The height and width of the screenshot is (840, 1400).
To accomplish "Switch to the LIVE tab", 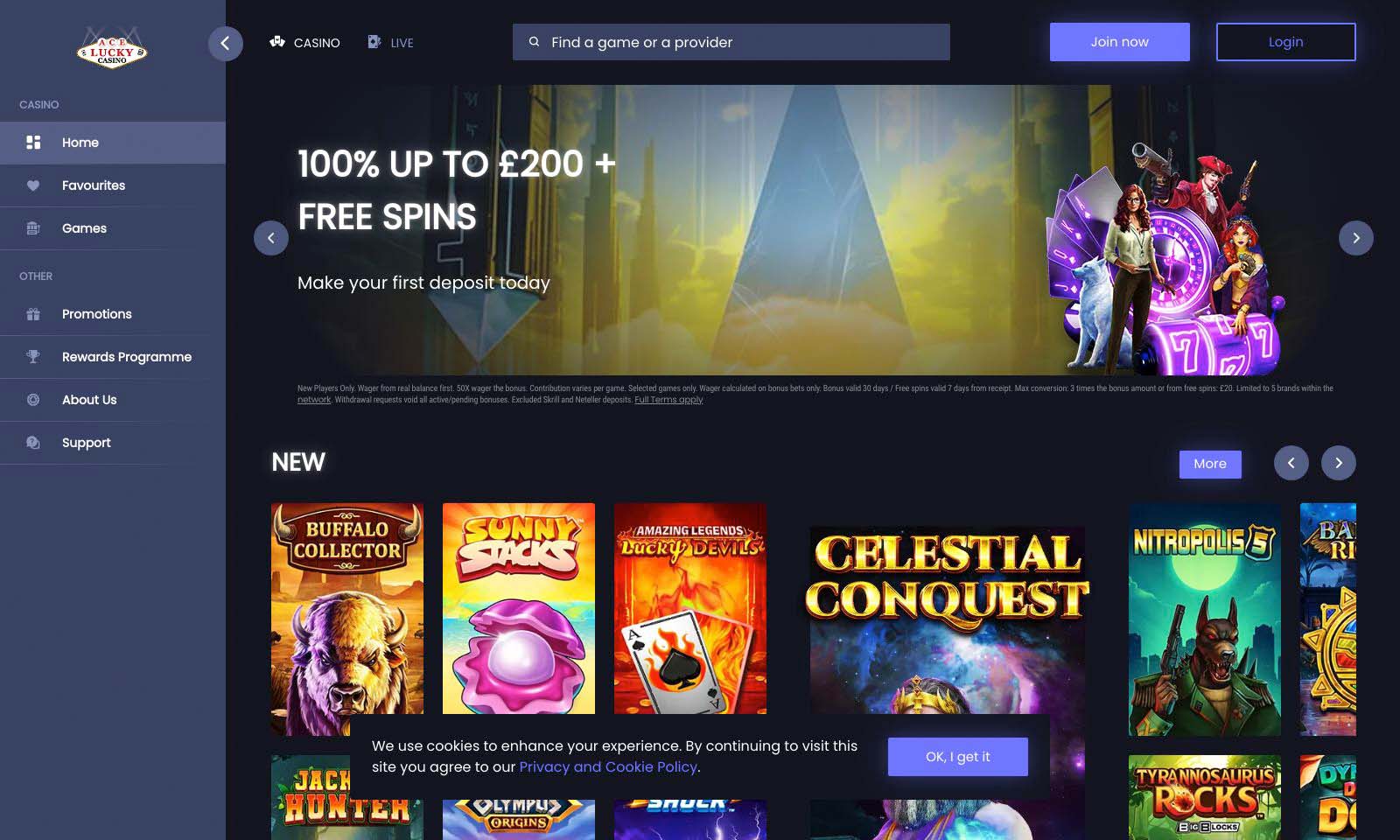I will [x=390, y=42].
